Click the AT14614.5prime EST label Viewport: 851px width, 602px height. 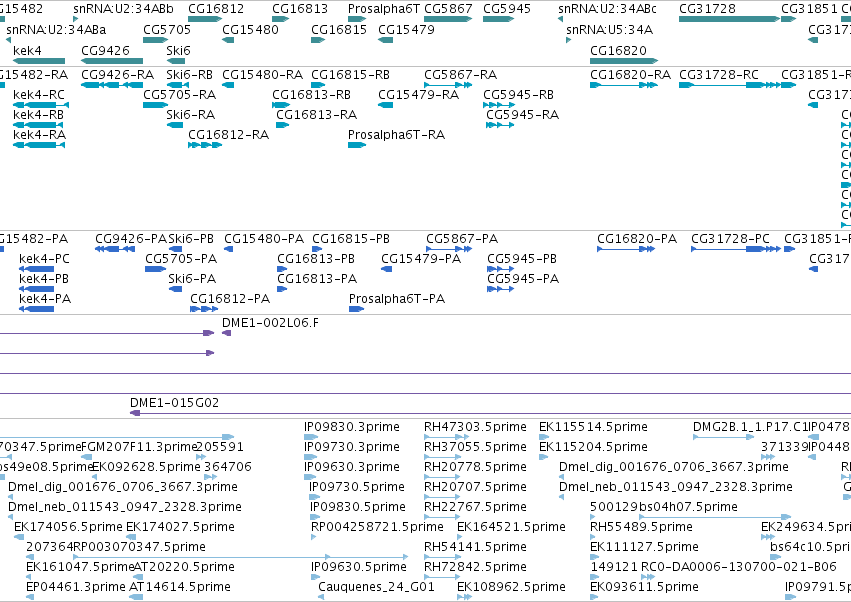[180, 587]
